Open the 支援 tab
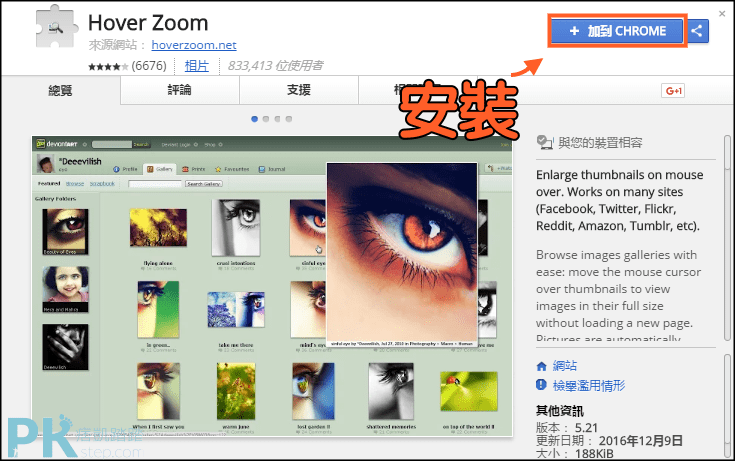Image resolution: width=735 pixels, height=461 pixels. tap(299, 90)
